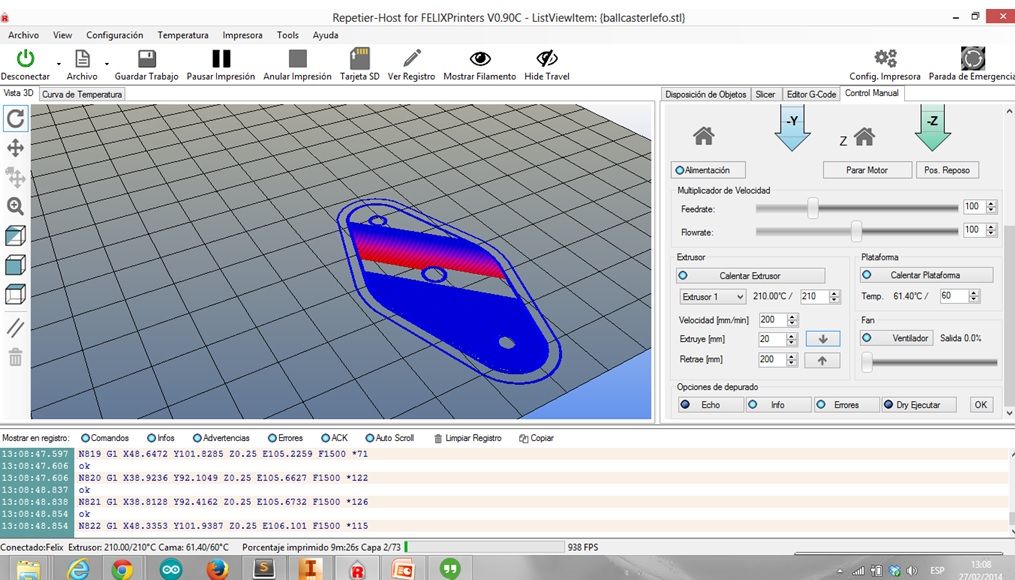Toggle Dry Ejecutar debug option
This screenshot has height=580, width=1015.
click(x=919, y=405)
